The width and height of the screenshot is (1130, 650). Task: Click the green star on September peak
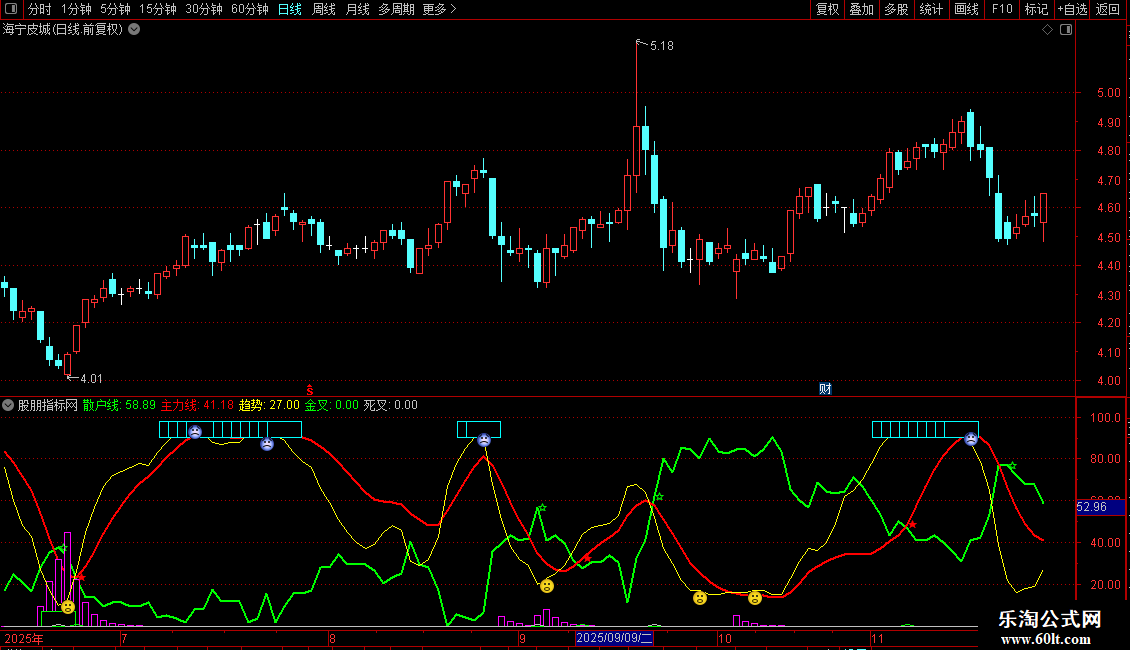[x=542, y=508]
